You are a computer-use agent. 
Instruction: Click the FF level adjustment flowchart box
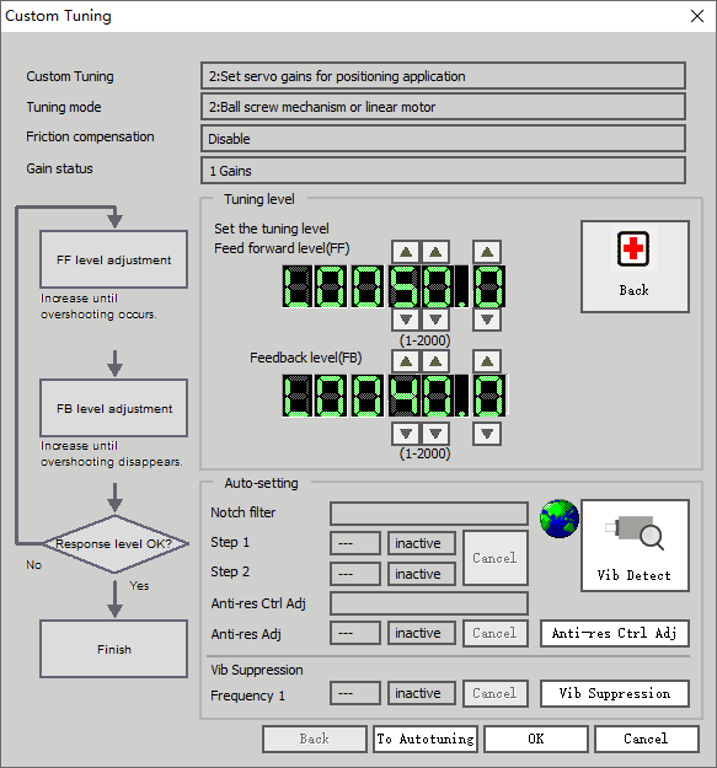tap(114, 259)
